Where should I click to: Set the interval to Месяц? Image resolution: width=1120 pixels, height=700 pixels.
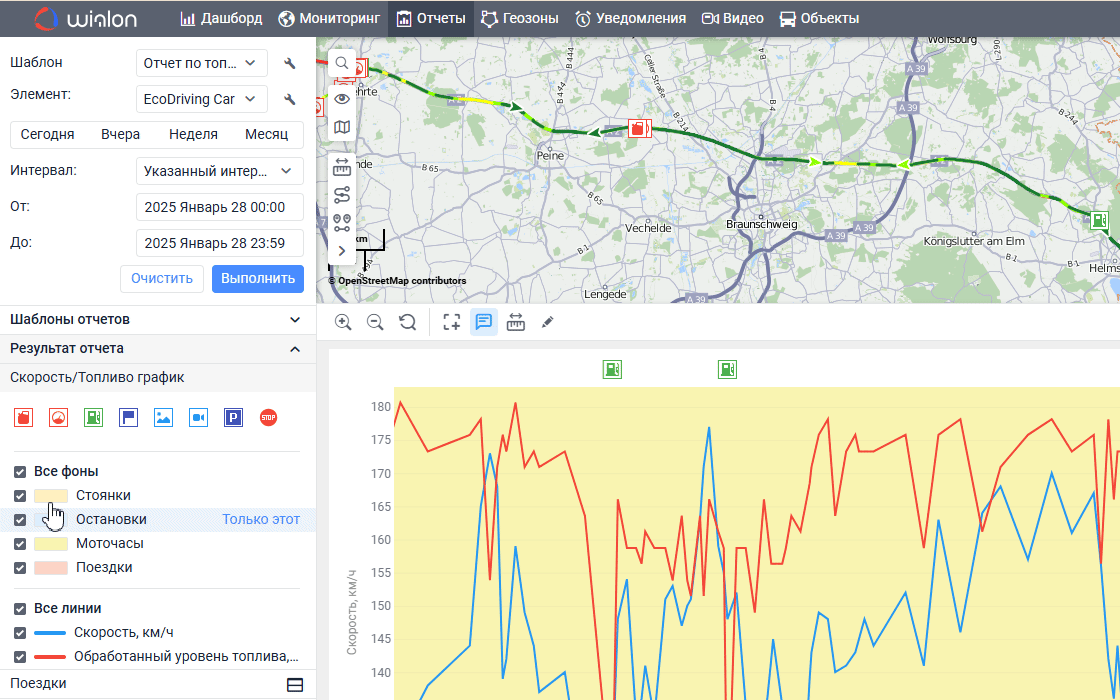(x=266, y=134)
